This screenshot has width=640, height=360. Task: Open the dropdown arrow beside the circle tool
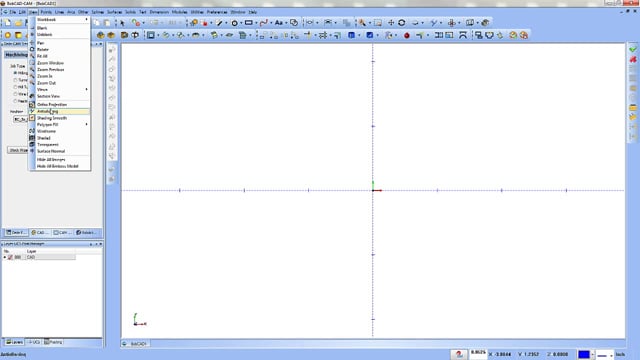pyautogui.click(x=240, y=23)
